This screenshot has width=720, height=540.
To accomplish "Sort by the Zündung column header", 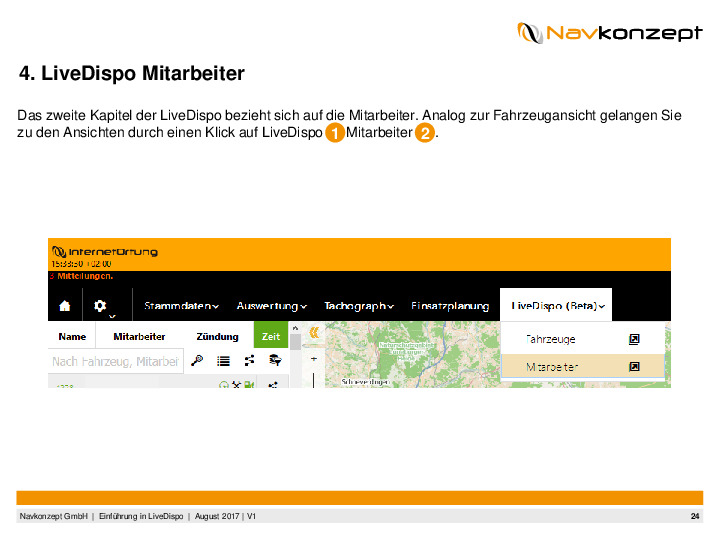I will coord(217,337).
